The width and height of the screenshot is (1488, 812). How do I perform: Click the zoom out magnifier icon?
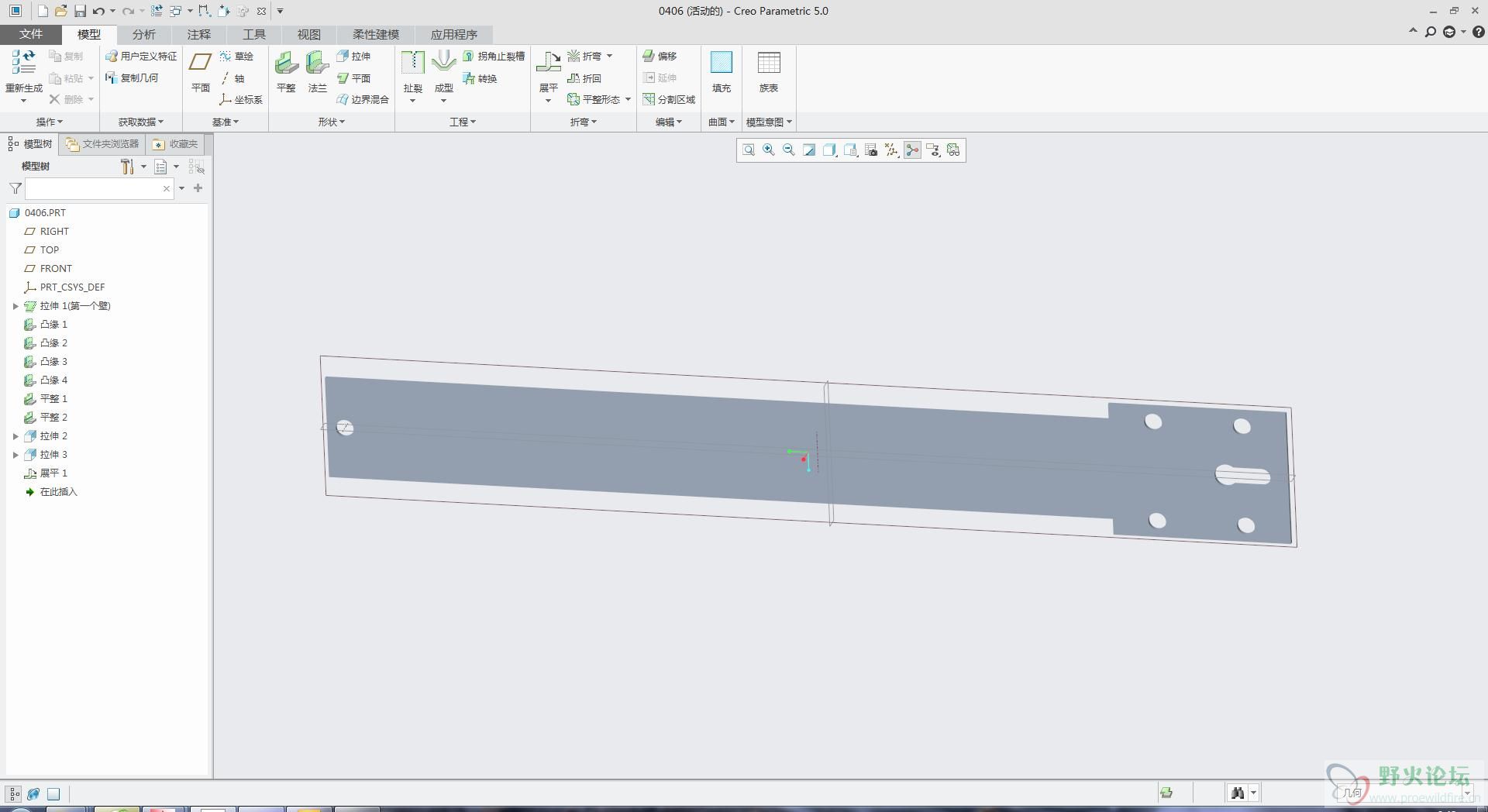click(789, 150)
